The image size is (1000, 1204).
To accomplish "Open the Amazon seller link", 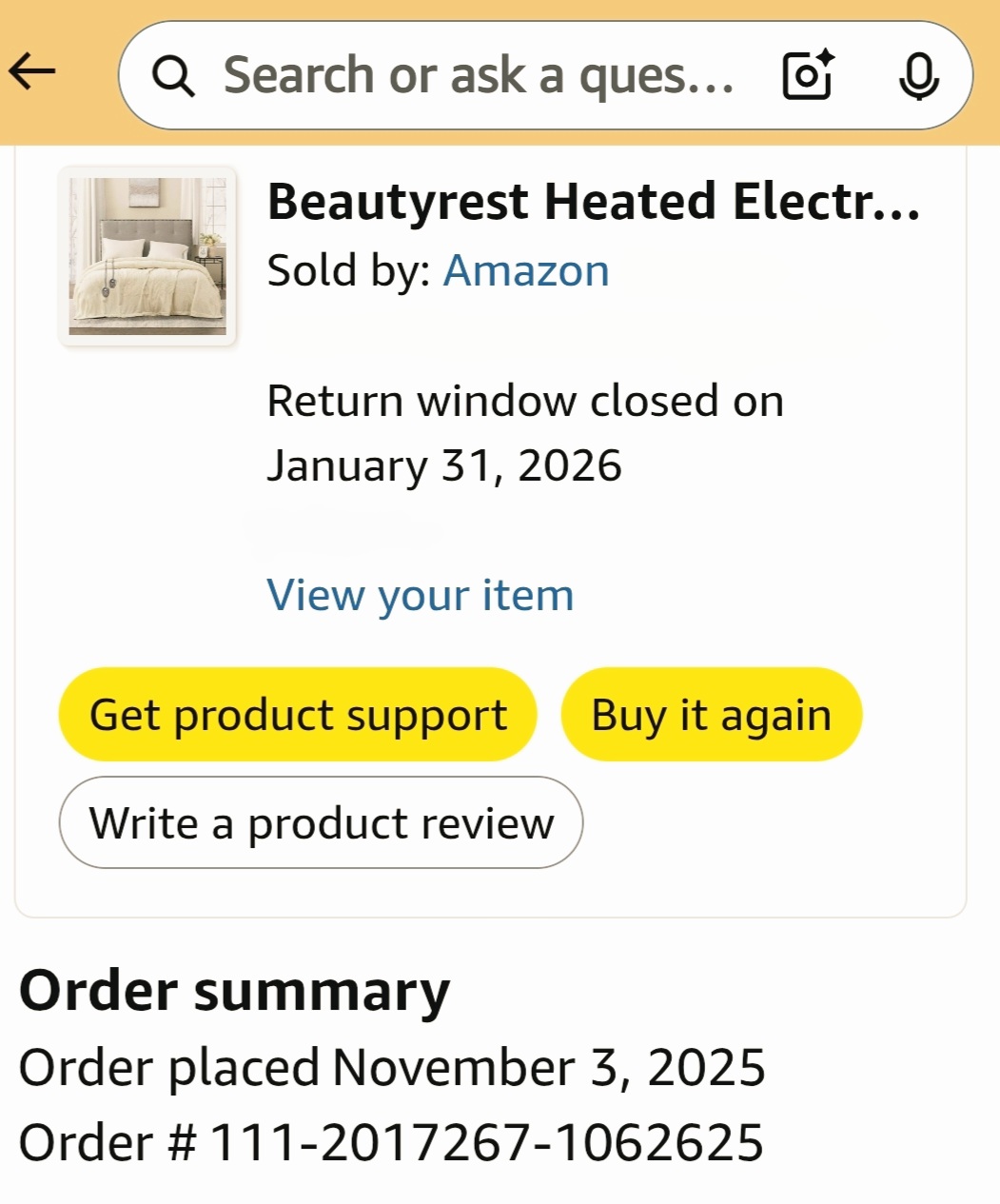I will [x=526, y=270].
